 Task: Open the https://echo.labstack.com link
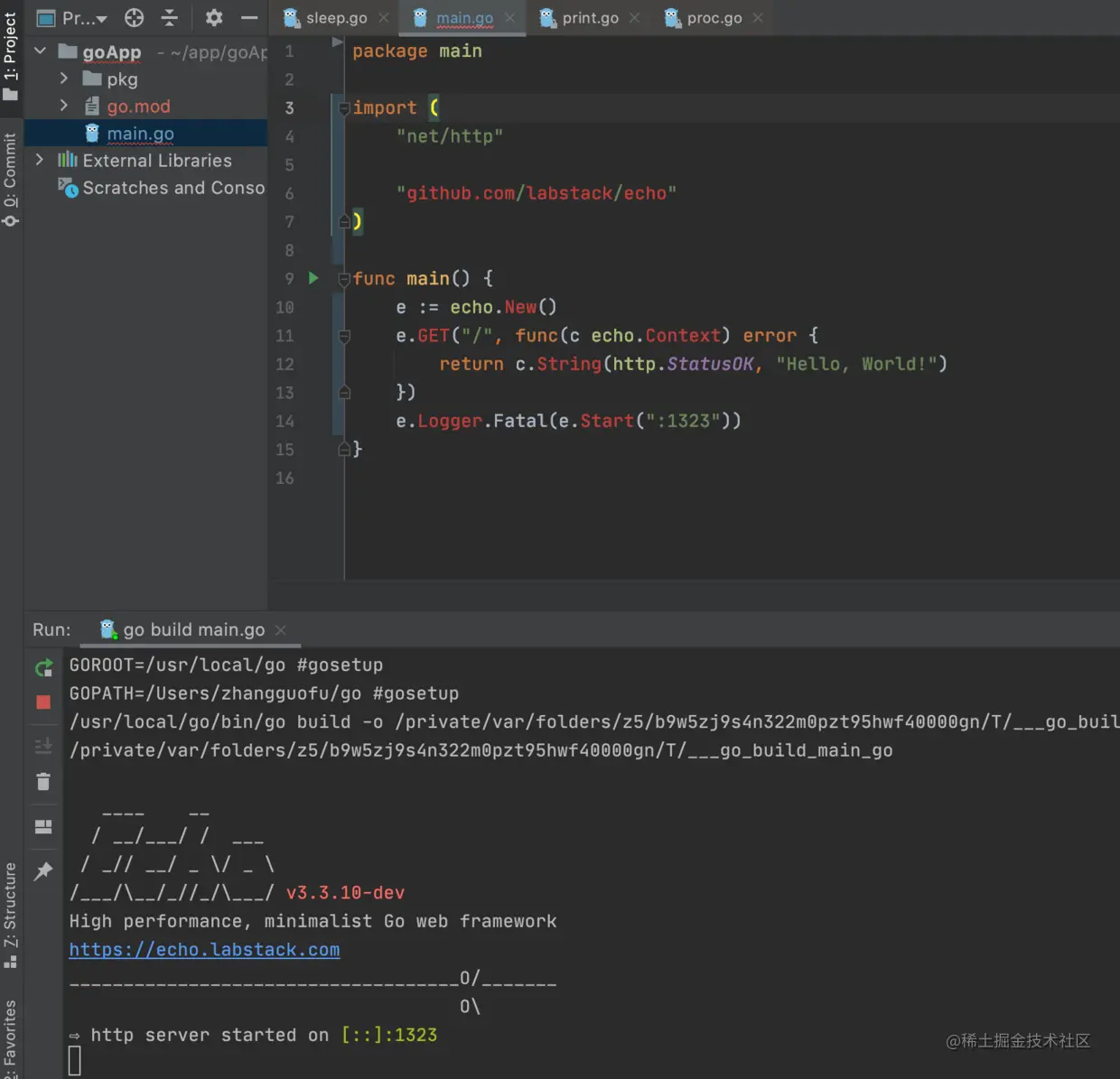(205, 950)
